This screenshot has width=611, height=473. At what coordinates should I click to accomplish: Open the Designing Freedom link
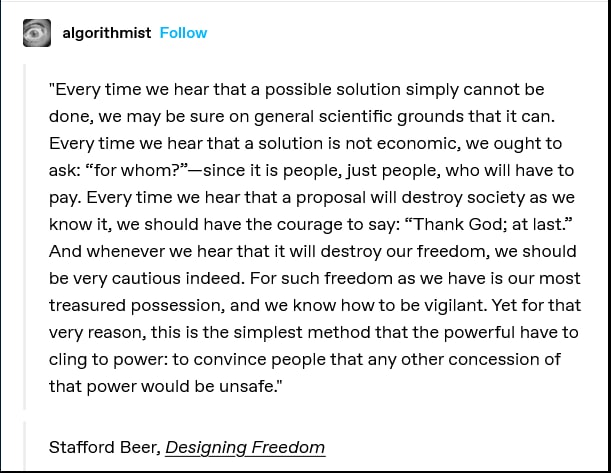coord(245,447)
